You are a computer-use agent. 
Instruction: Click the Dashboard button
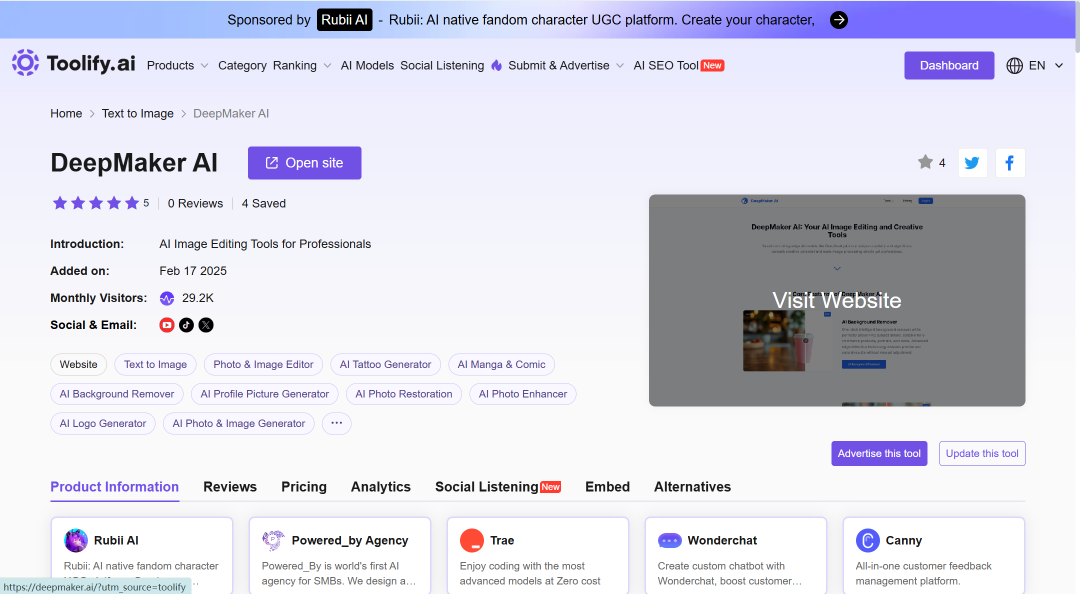(x=948, y=65)
